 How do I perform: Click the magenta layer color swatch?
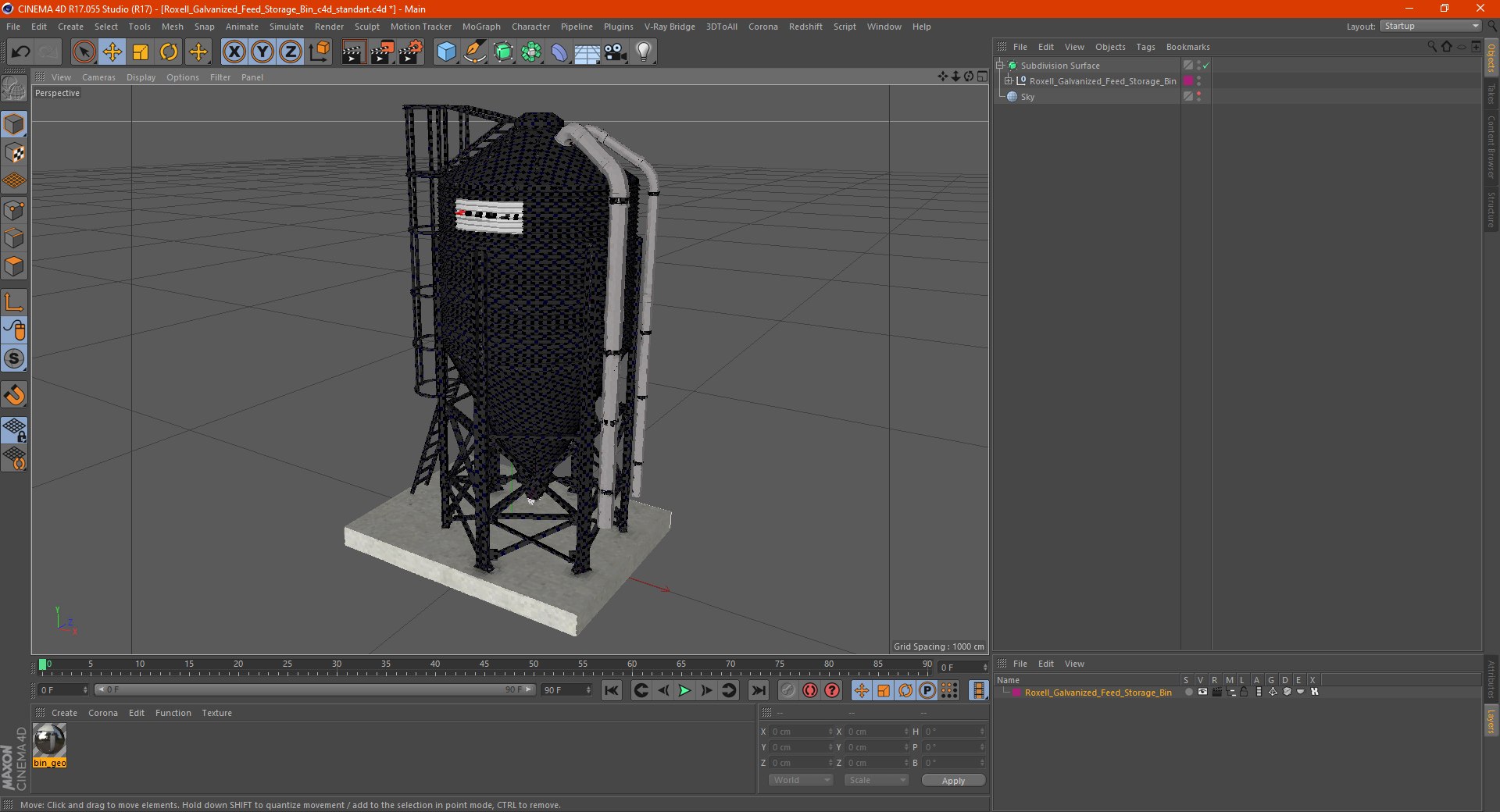coord(1016,693)
